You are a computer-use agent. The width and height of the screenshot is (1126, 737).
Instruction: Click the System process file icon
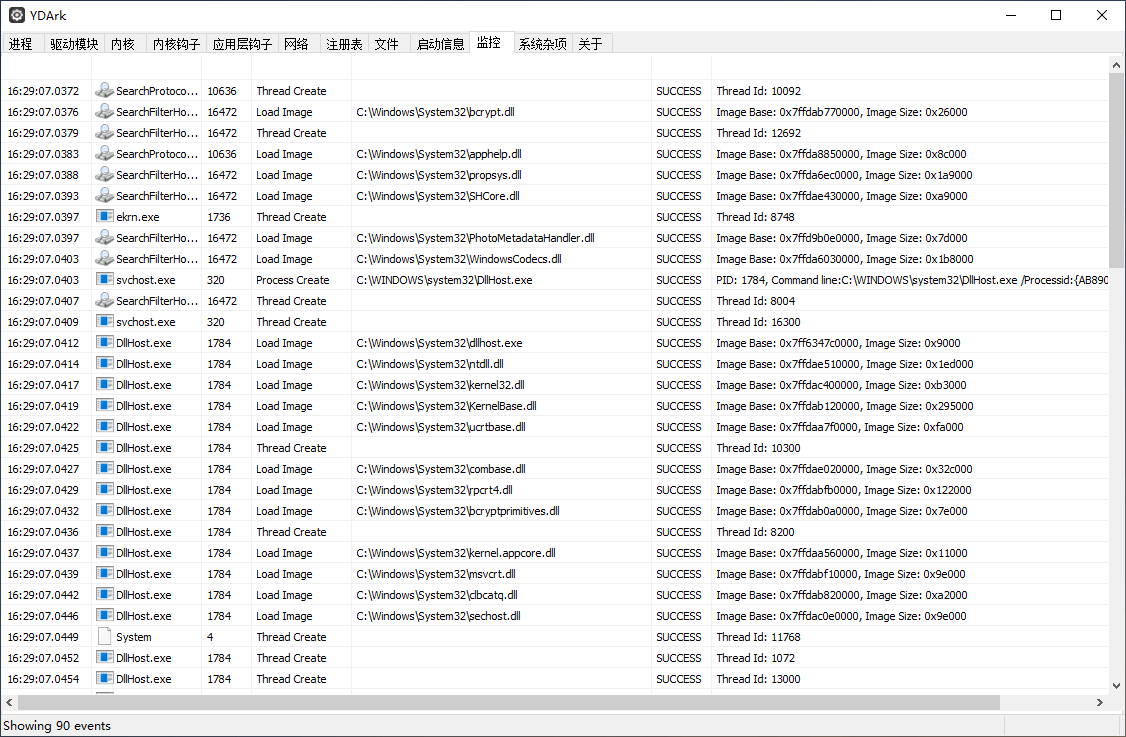pyautogui.click(x=105, y=636)
